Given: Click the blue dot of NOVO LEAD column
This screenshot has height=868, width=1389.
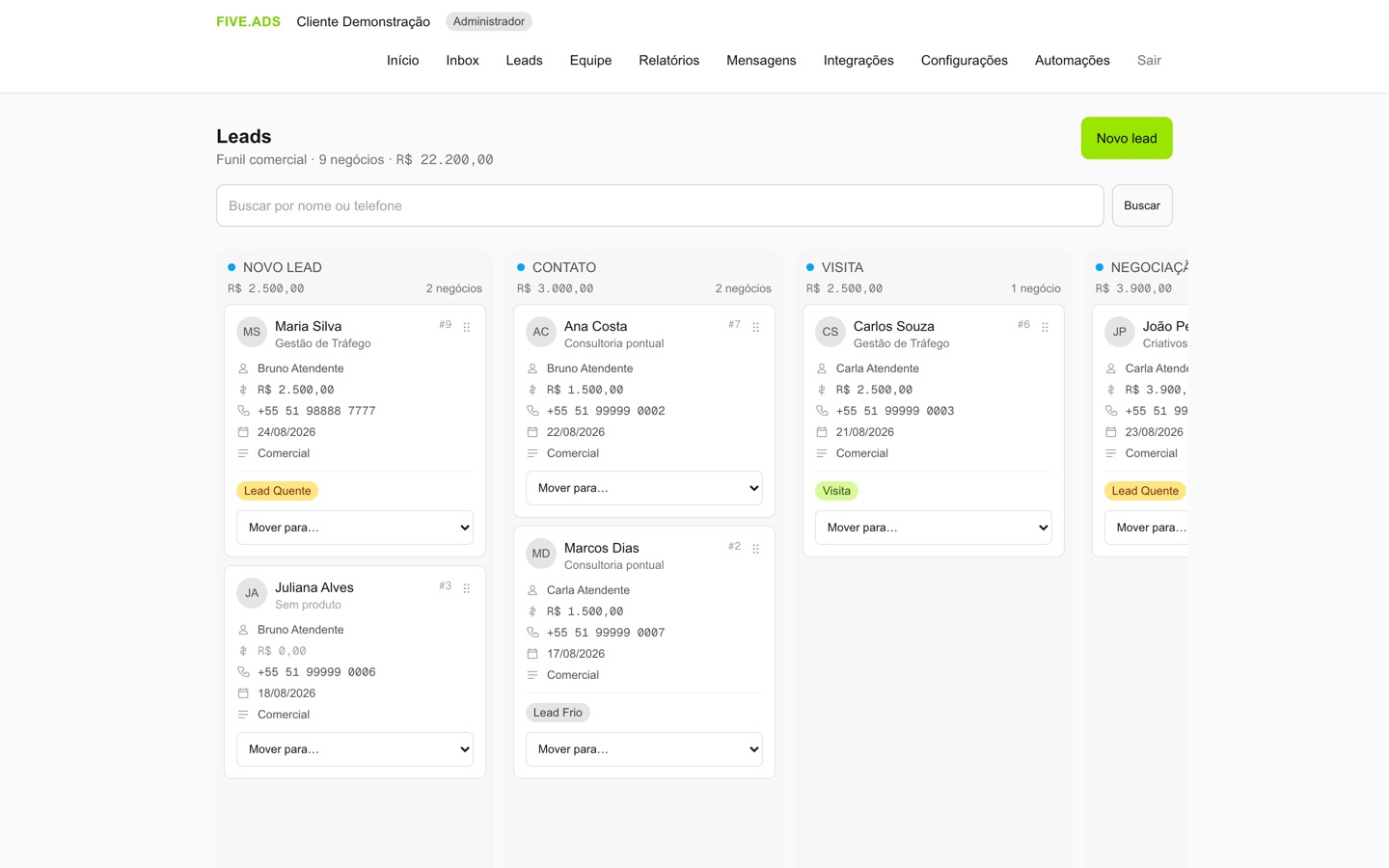Looking at the screenshot, I should [x=231, y=267].
